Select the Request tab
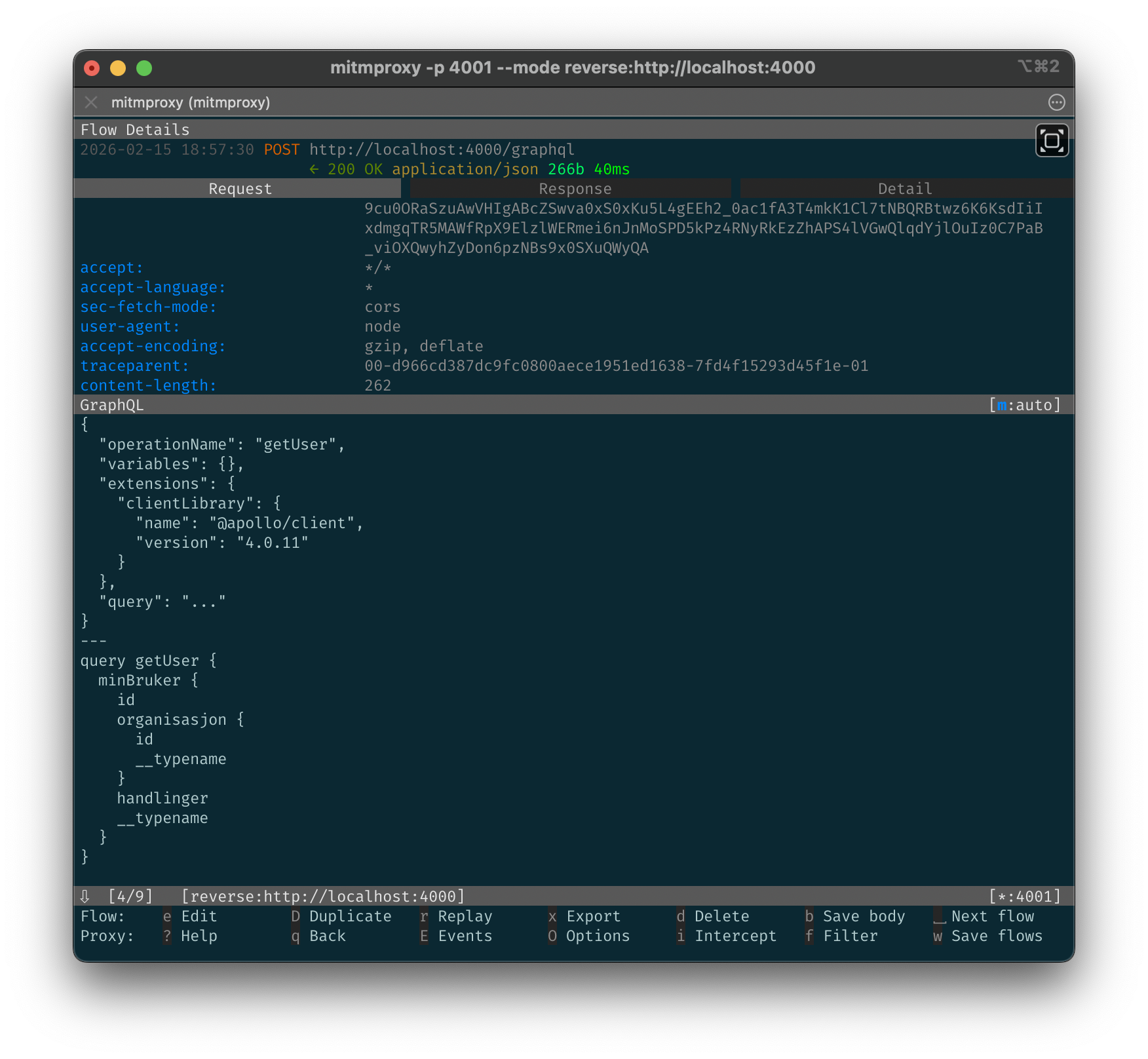The image size is (1148, 1059). tap(239, 189)
